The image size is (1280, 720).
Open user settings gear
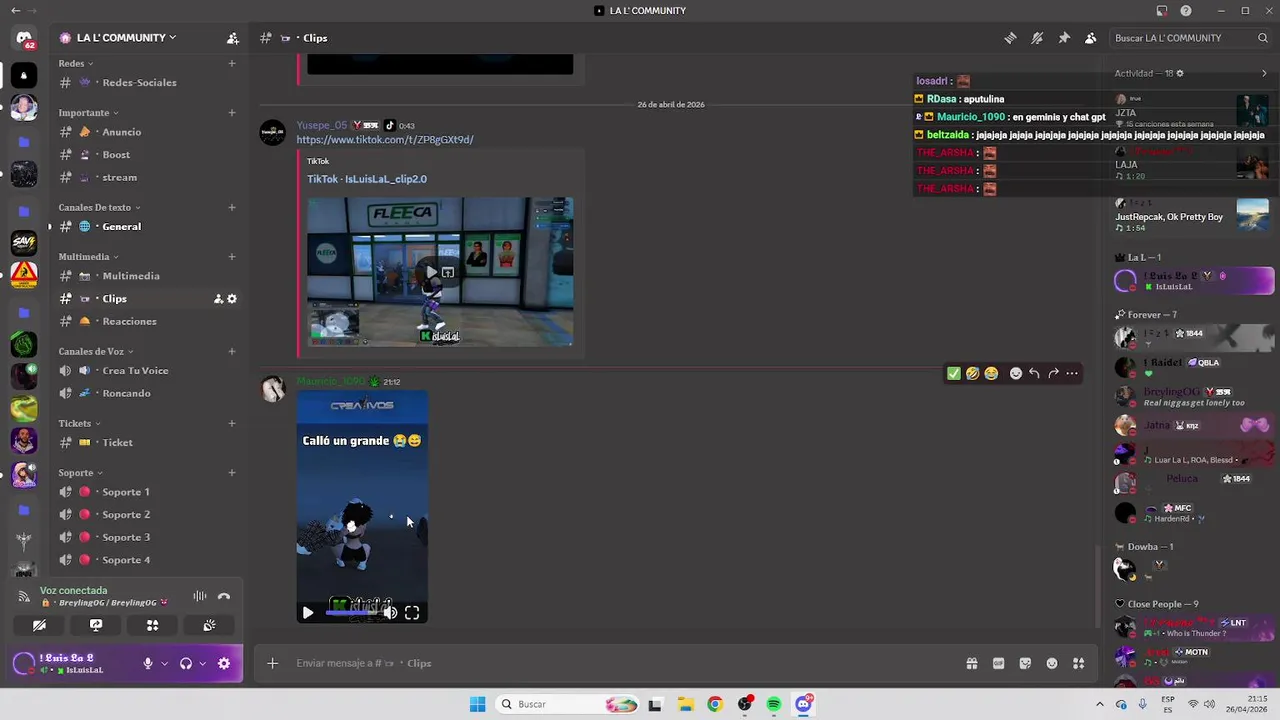pyautogui.click(x=224, y=663)
